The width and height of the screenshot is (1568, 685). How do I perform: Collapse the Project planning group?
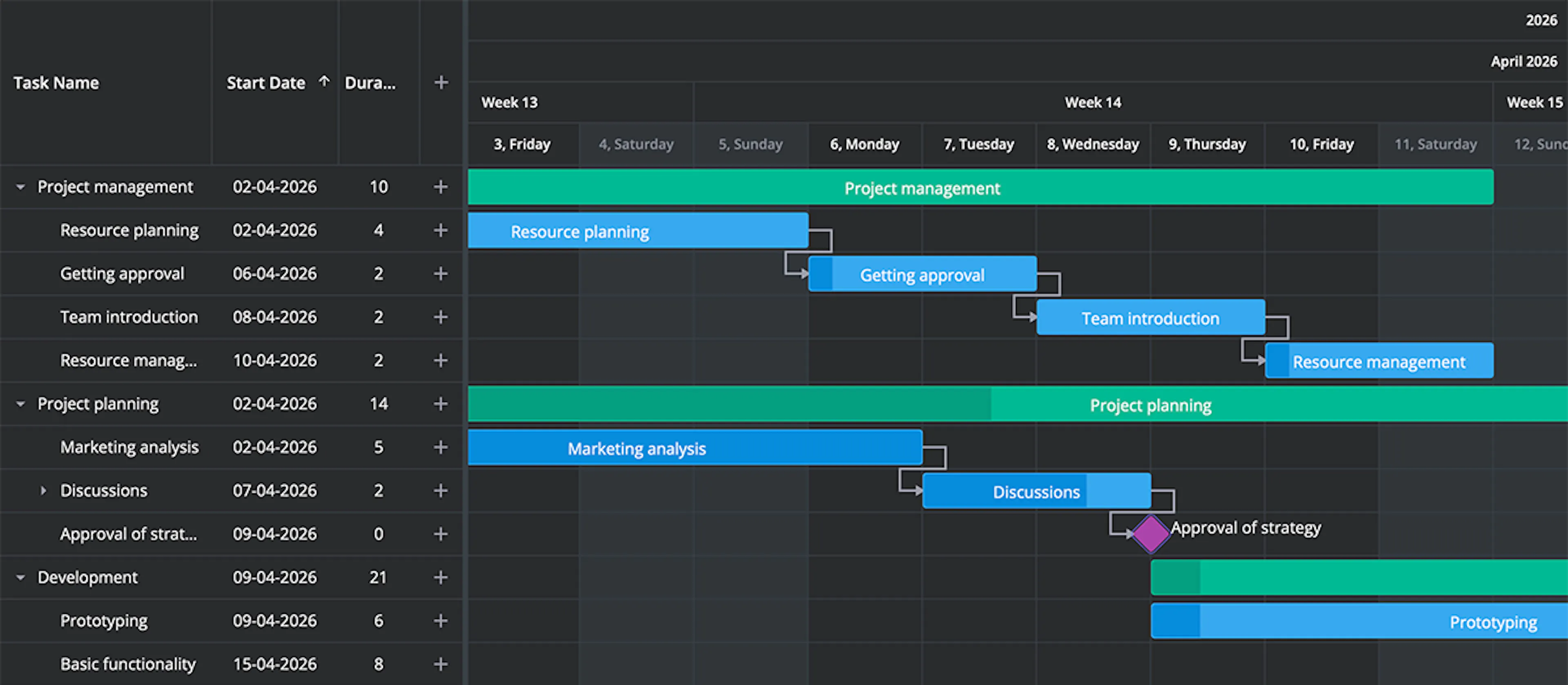[x=21, y=404]
